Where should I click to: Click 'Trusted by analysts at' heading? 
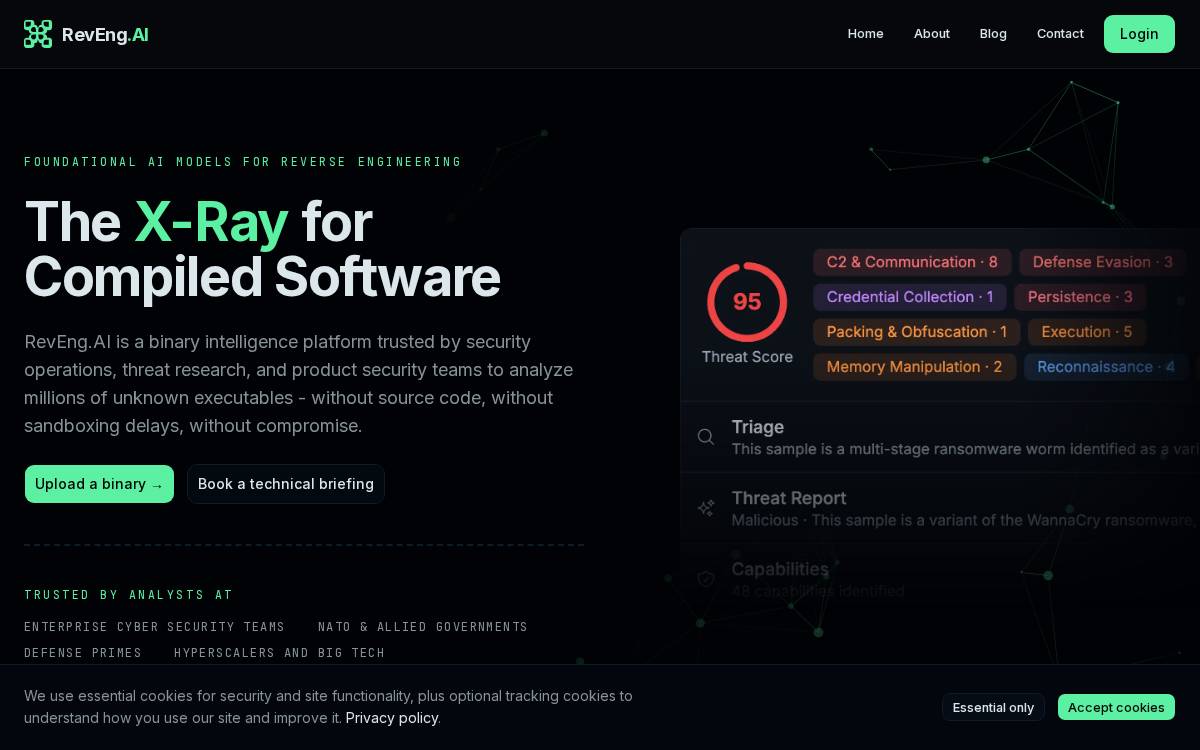(129, 595)
